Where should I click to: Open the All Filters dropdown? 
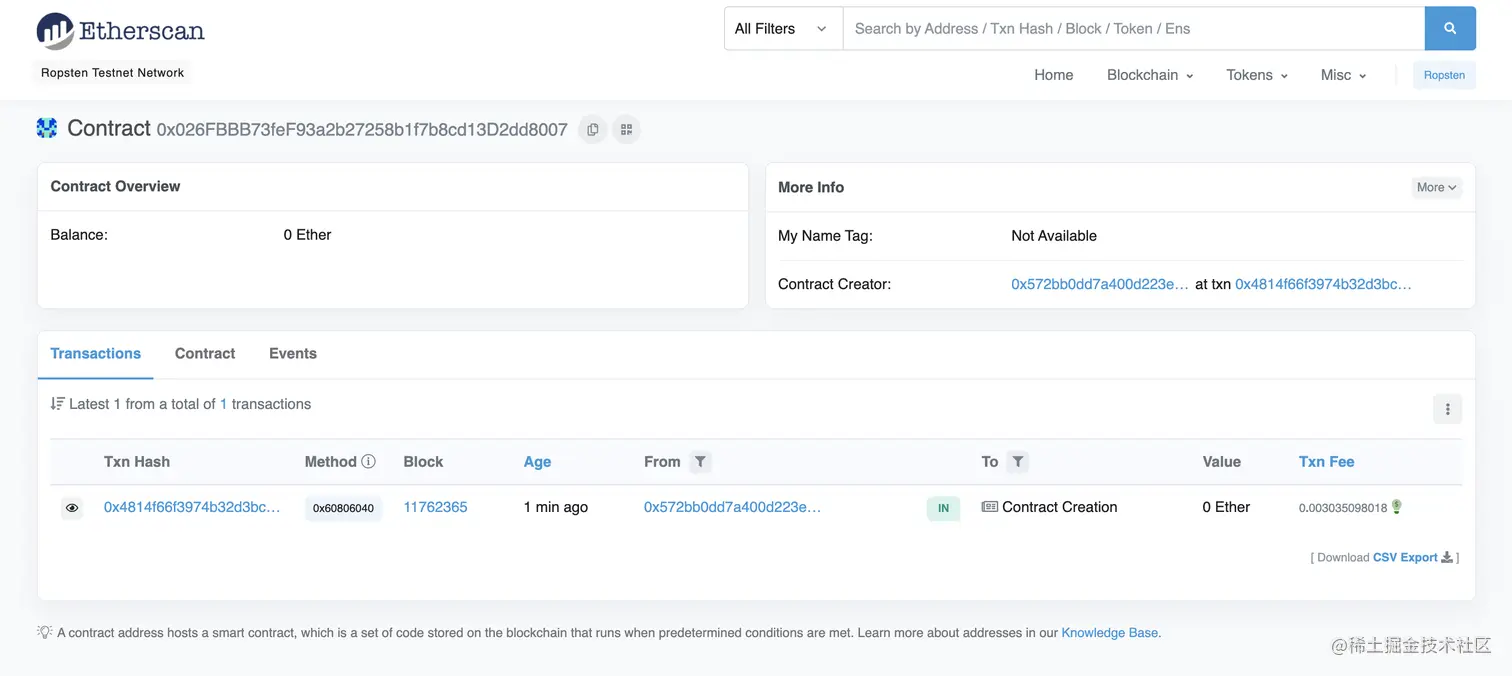pyautogui.click(x=783, y=29)
